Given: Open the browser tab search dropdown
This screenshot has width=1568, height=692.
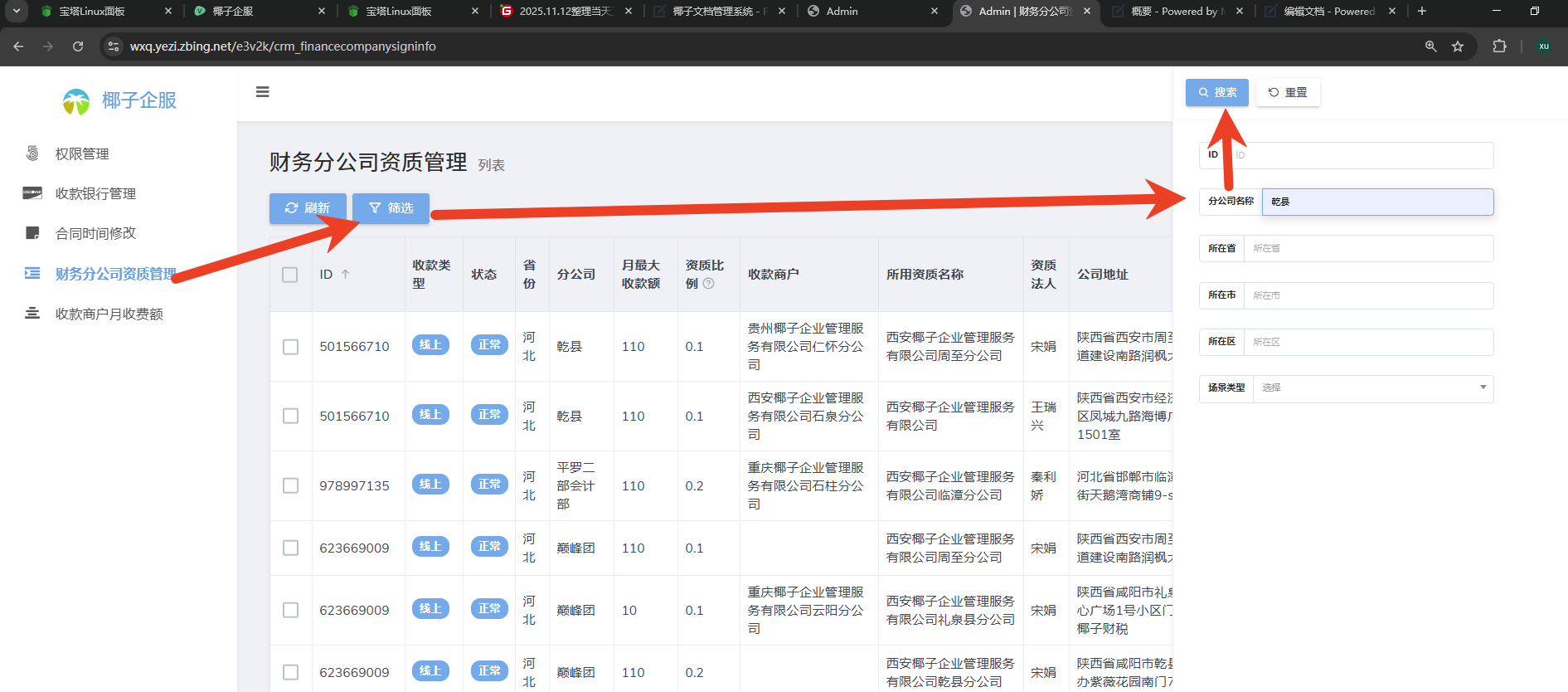Looking at the screenshot, I should point(16,11).
